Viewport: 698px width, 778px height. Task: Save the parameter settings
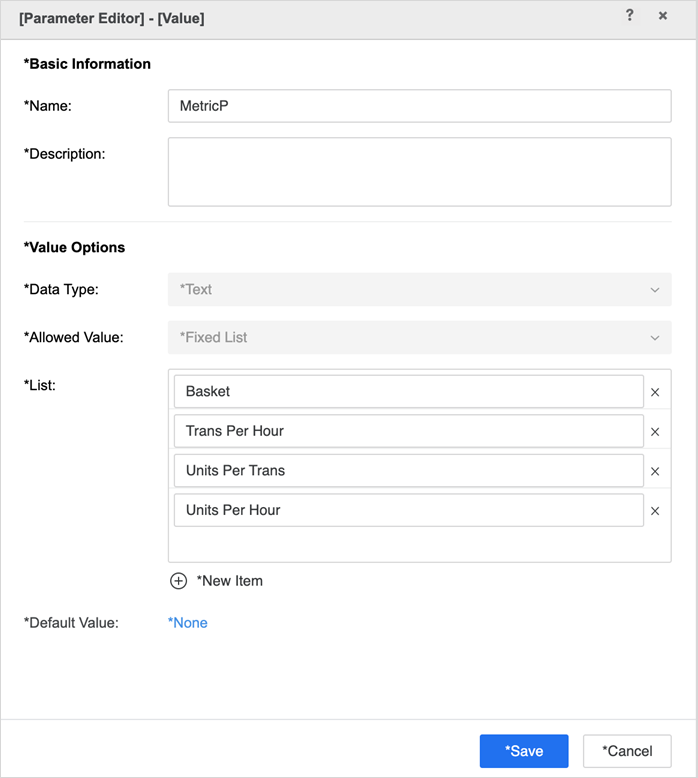tap(524, 751)
